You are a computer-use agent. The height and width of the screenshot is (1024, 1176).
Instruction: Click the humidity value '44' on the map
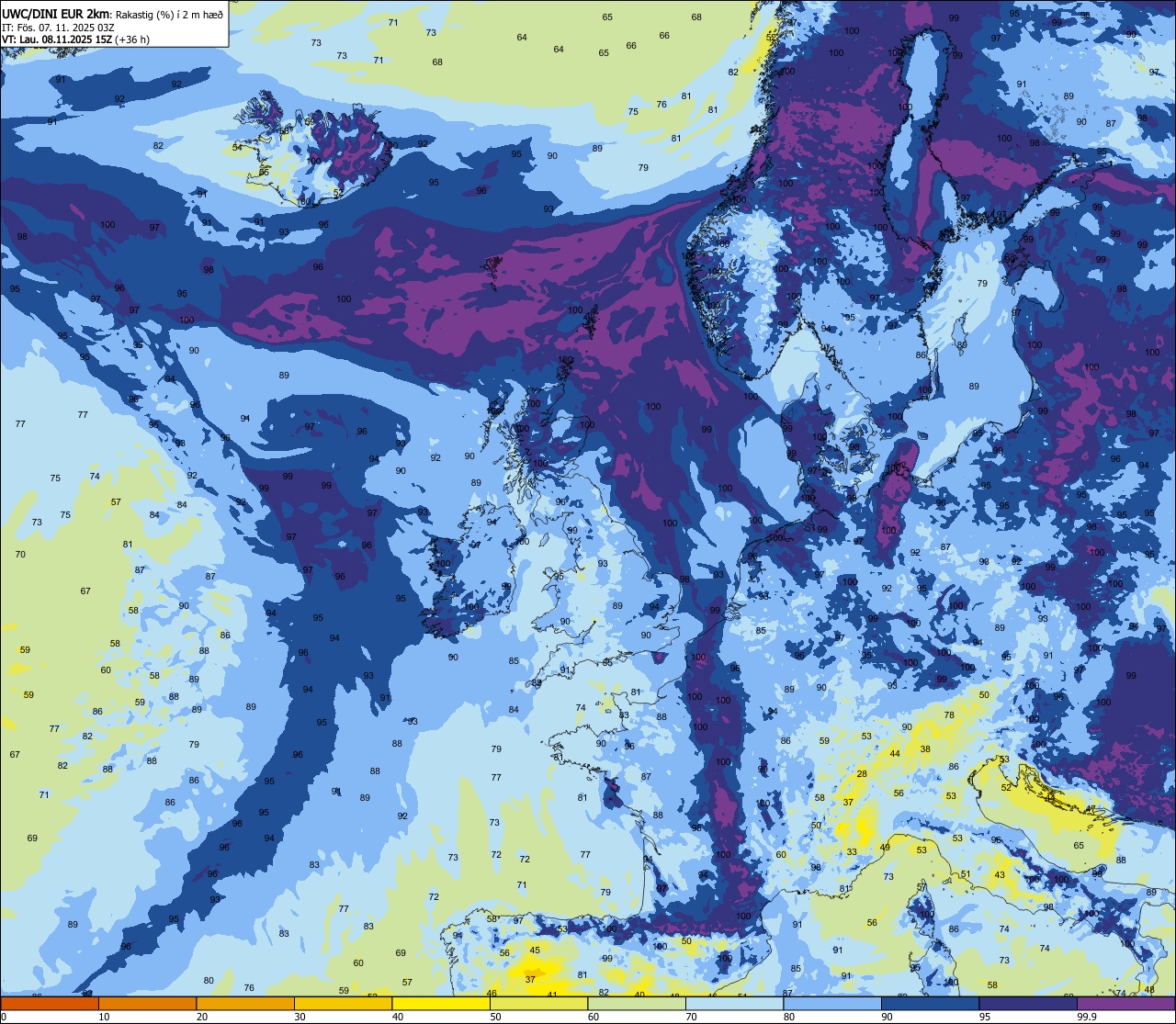(x=895, y=753)
